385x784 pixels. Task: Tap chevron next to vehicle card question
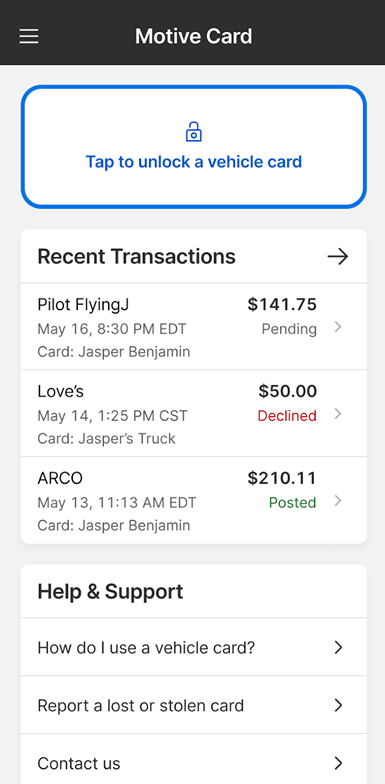tap(338, 648)
